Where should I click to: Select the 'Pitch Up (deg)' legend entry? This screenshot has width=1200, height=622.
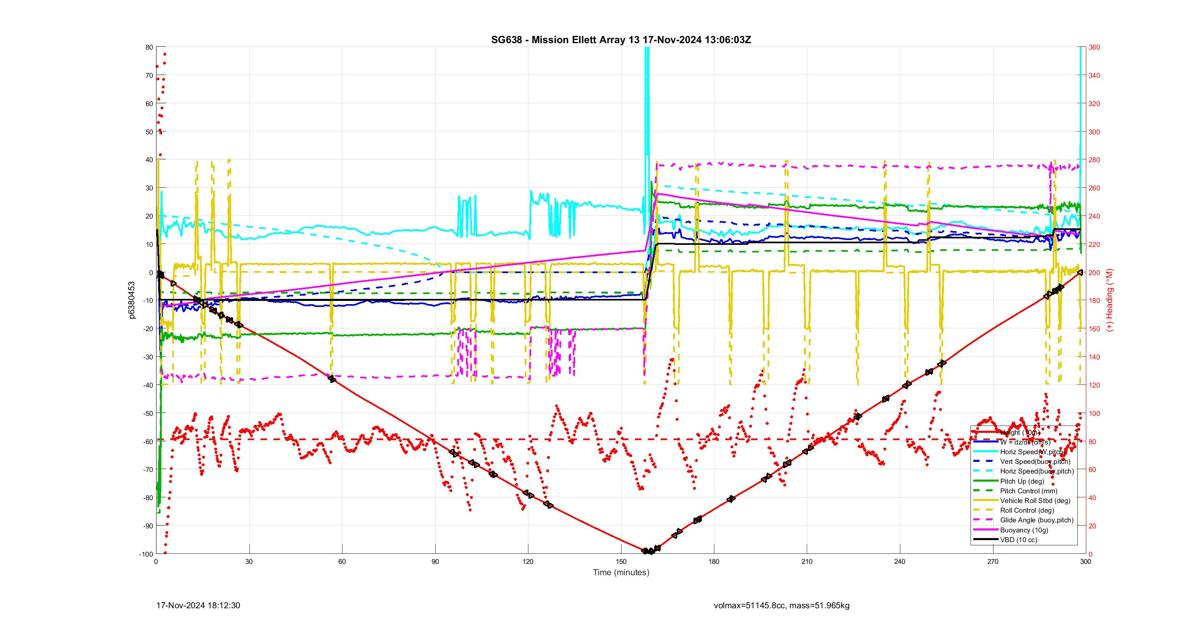[x=1022, y=481]
